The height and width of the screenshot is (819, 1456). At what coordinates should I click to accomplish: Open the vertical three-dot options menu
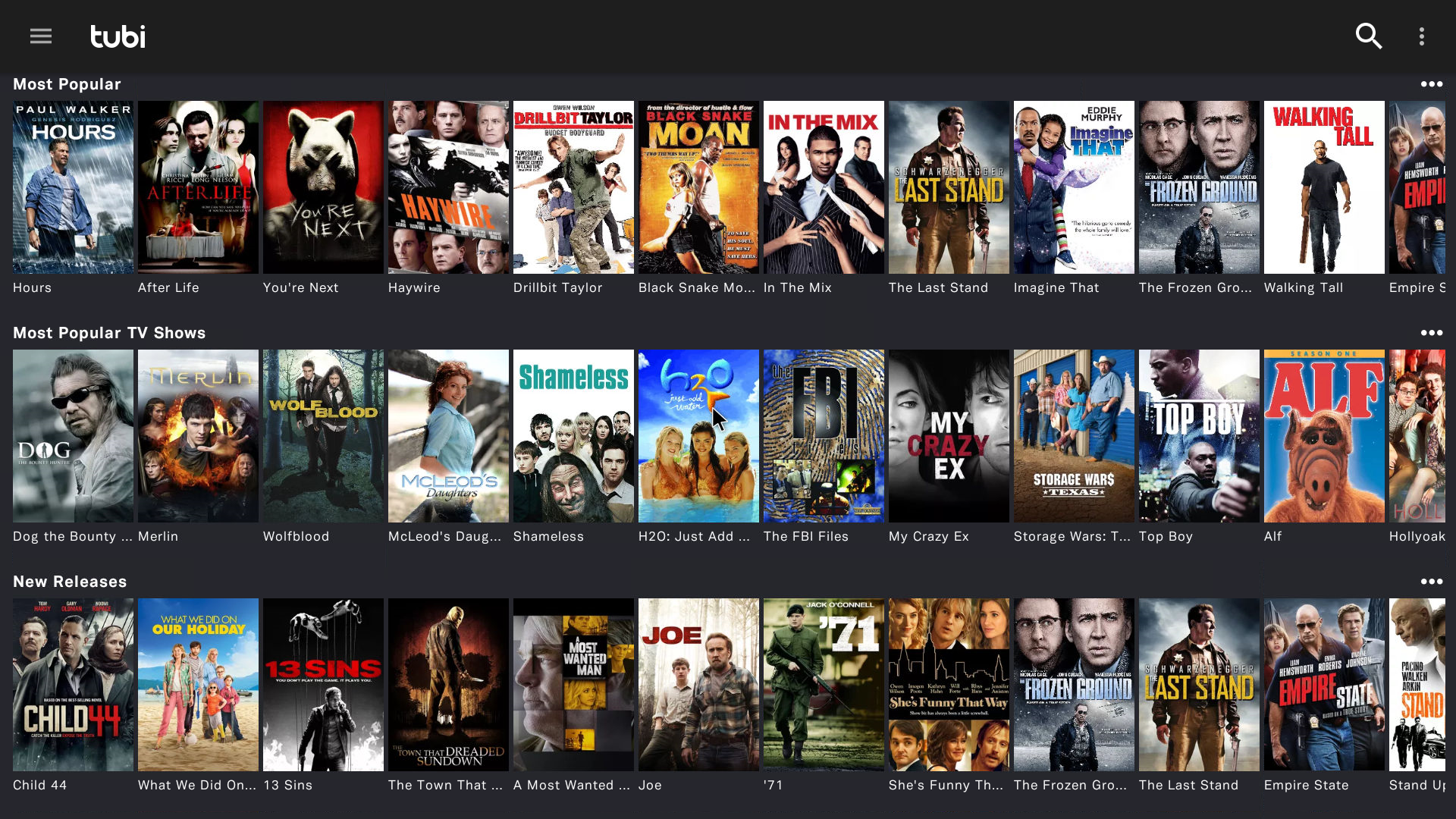pyautogui.click(x=1422, y=36)
